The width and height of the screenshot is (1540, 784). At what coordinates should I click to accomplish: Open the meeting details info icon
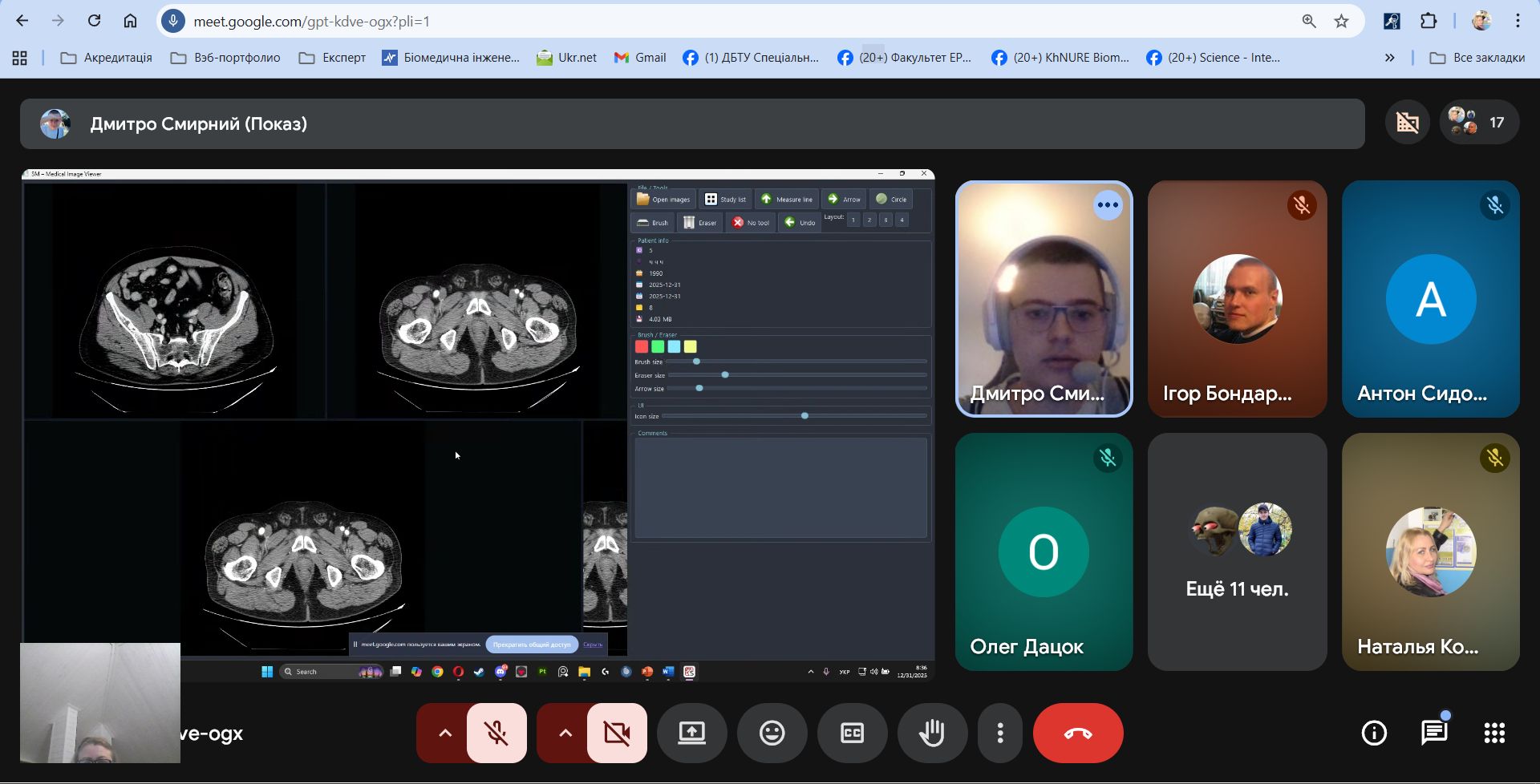click(x=1374, y=733)
